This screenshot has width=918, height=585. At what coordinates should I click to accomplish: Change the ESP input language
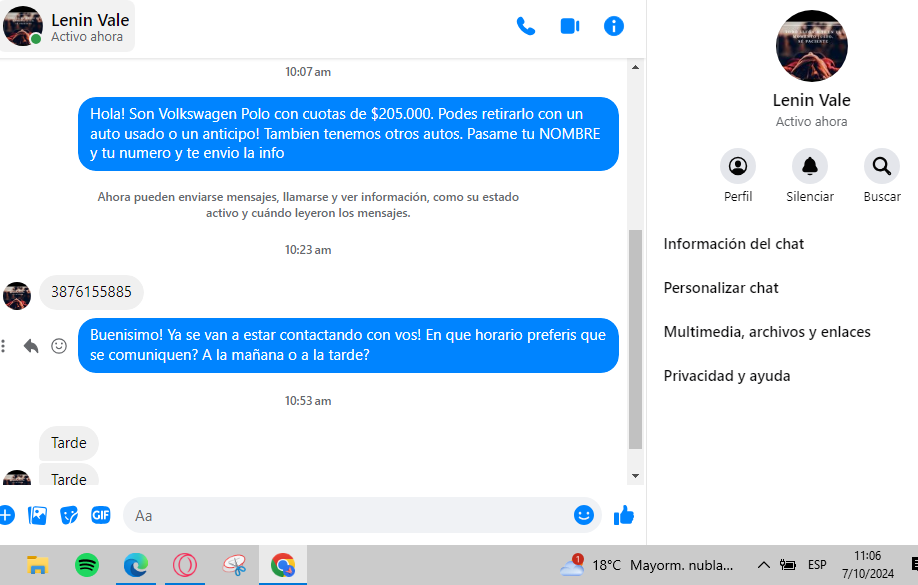pyautogui.click(x=817, y=566)
